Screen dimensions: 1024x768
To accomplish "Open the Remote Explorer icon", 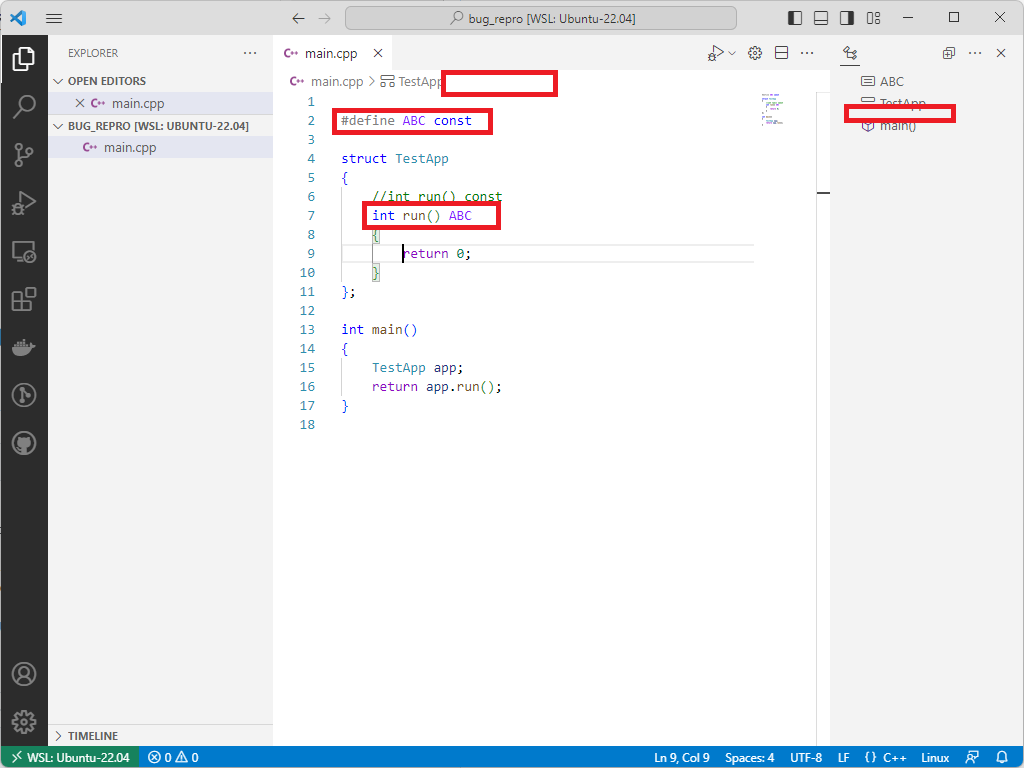I will 24,251.
